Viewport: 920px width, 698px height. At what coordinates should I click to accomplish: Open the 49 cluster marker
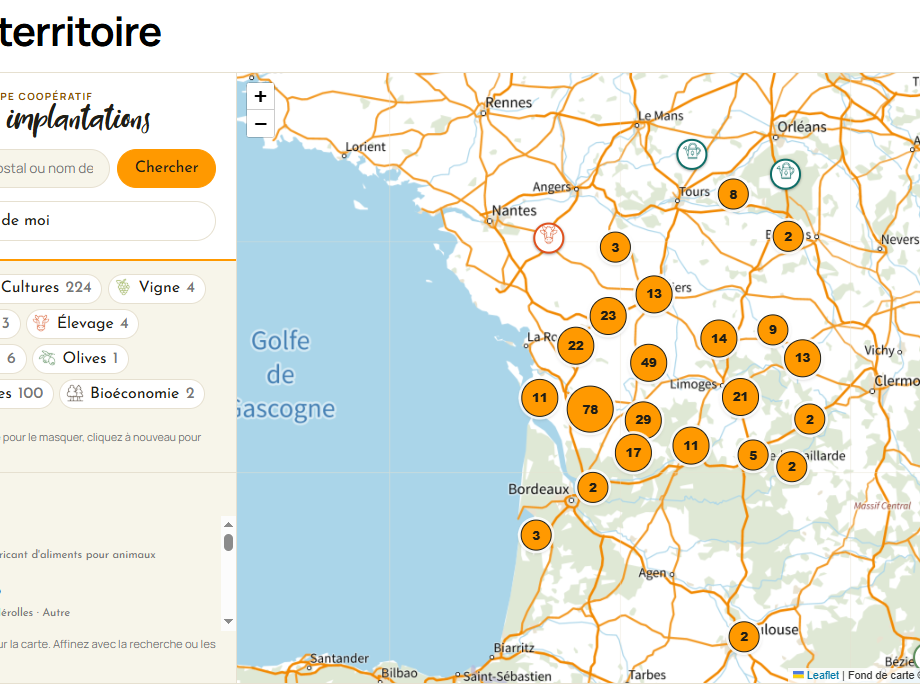coord(648,362)
